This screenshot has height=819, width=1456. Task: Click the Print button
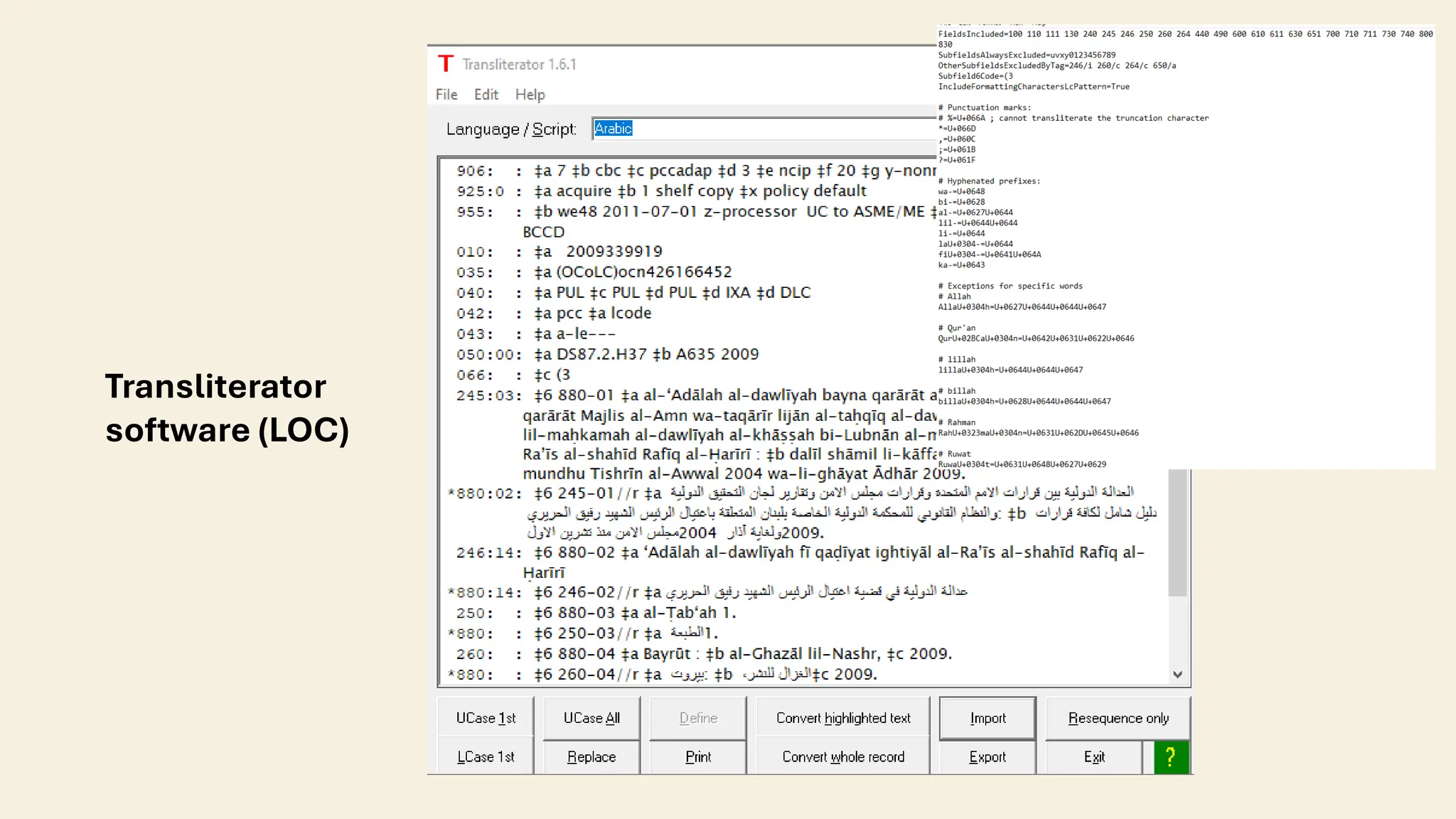coord(698,757)
